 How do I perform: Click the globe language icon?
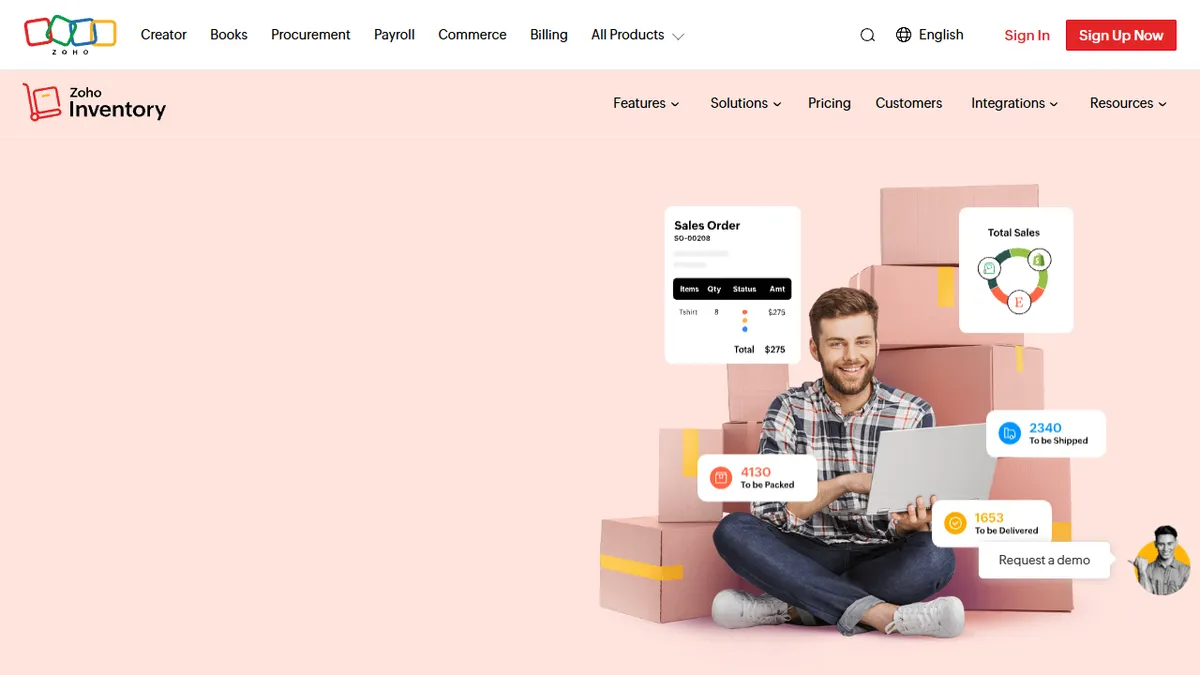(x=903, y=35)
